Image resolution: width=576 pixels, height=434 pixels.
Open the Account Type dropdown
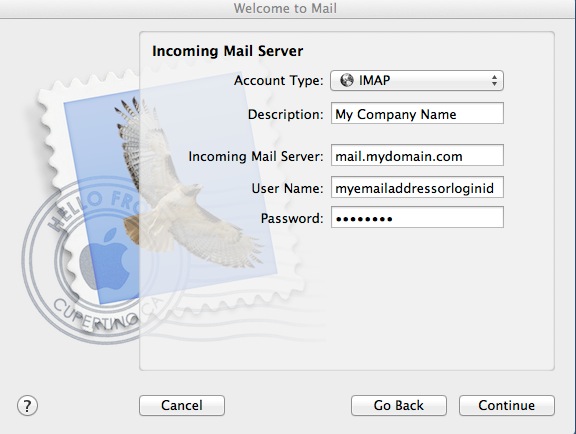pos(417,80)
